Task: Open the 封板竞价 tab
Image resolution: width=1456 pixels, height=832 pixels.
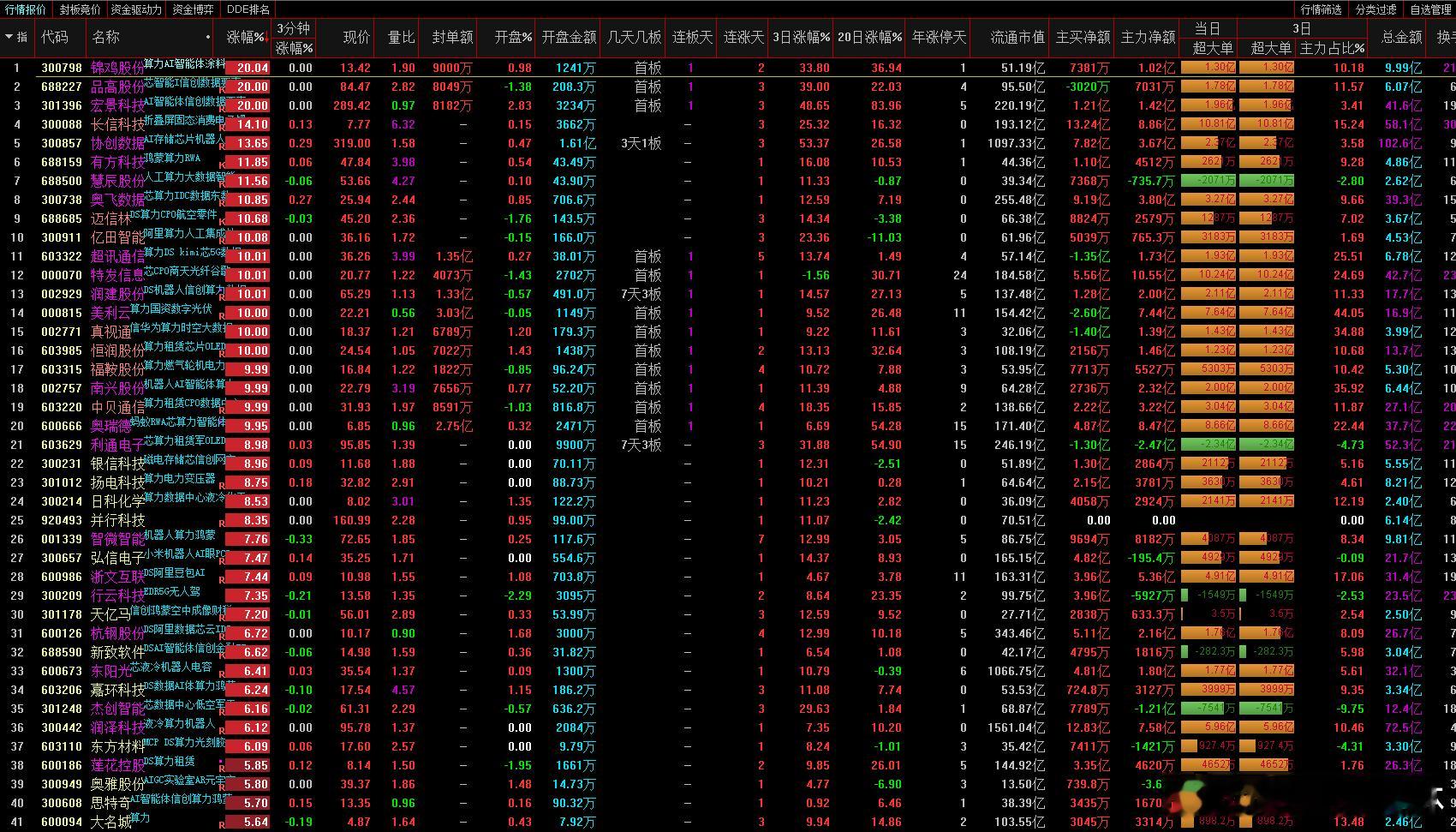Action: [x=80, y=9]
